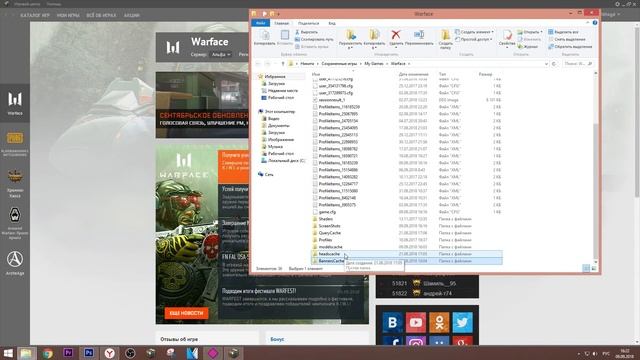Sort by Дата изменения column header
This screenshot has width=640, height=360.
pyautogui.click(x=413, y=74)
